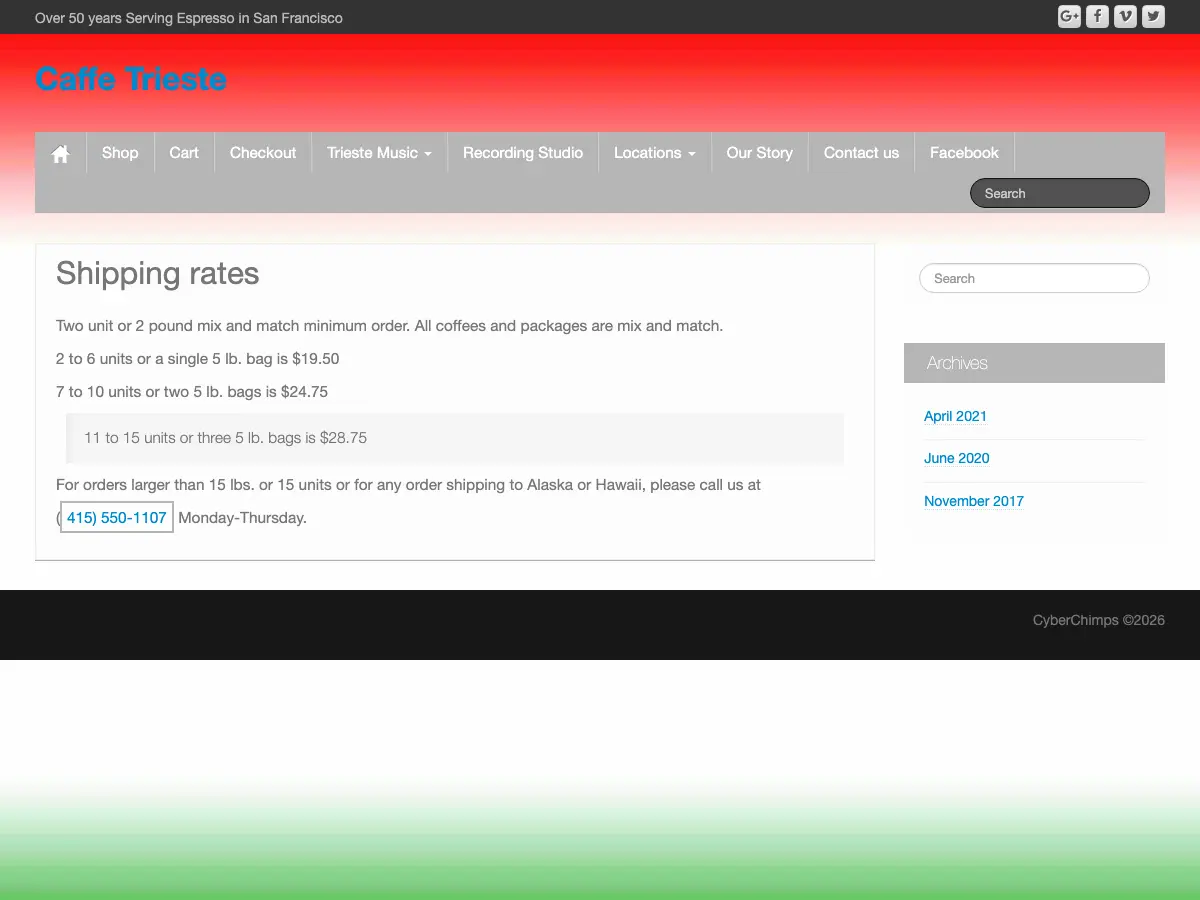Open the June 2020 archive
Screen dimensions: 1200x900
(x=957, y=458)
